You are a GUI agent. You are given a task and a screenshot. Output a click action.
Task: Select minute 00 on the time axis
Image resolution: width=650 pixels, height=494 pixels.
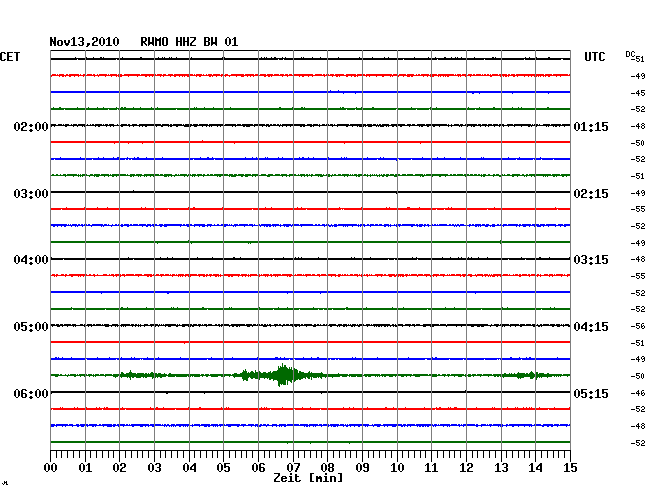[x=51, y=467]
